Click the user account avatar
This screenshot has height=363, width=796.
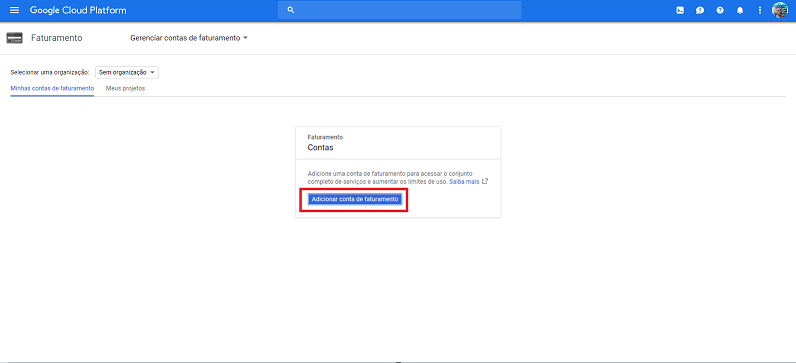780,10
